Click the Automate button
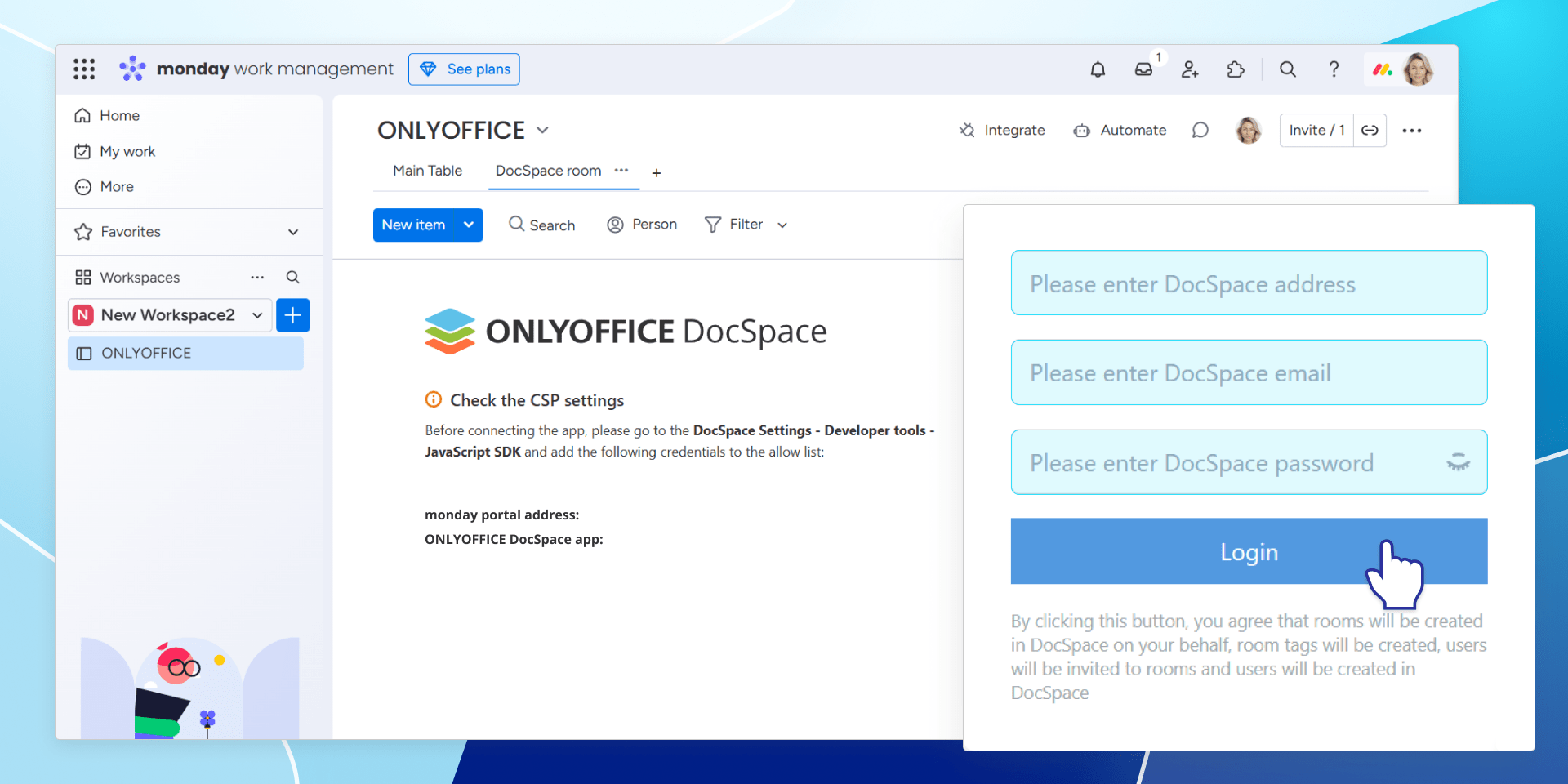The image size is (1568, 784). (x=1120, y=131)
